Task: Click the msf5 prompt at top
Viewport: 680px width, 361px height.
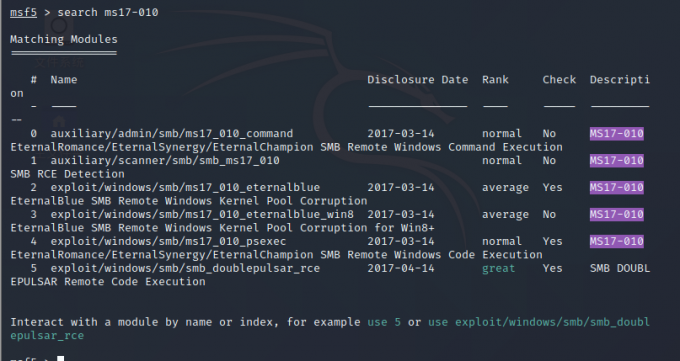Action: coord(23,12)
